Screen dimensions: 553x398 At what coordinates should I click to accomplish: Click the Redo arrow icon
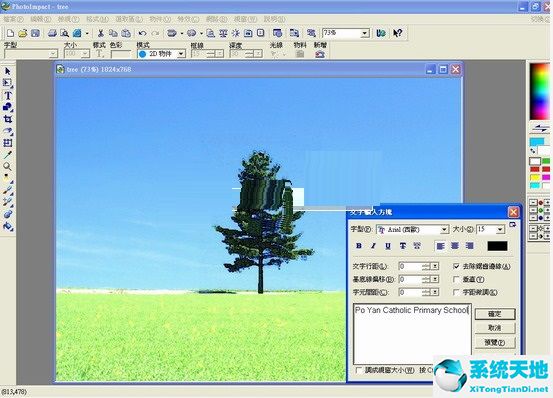[x=155, y=33]
